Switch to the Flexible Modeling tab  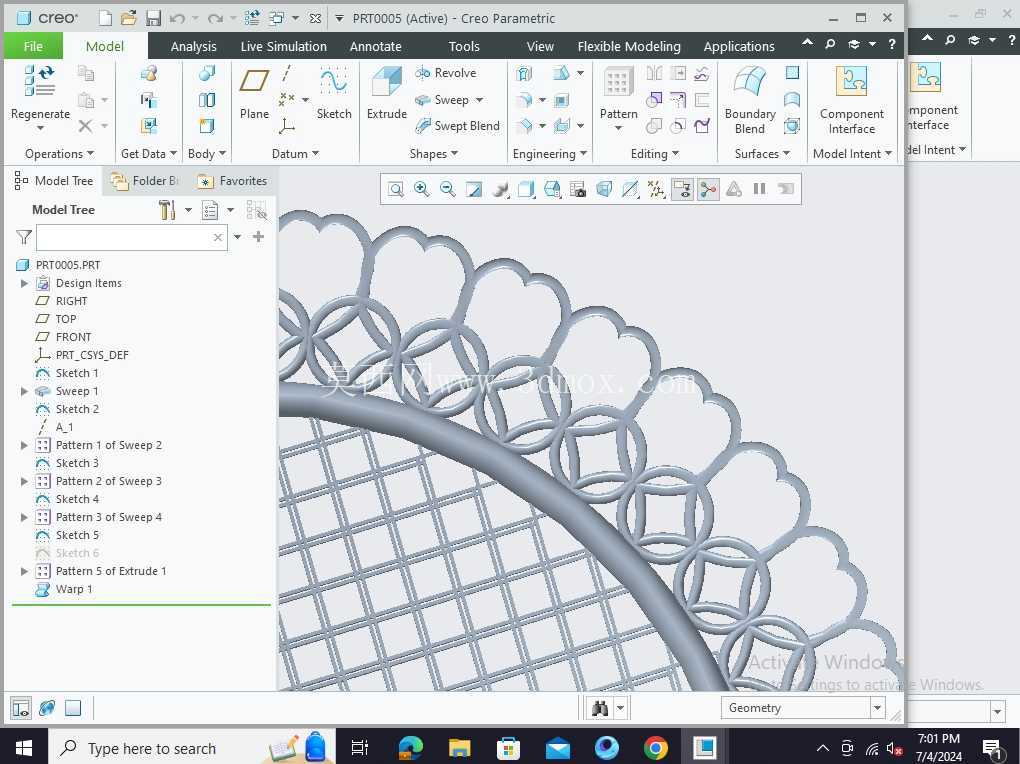(x=629, y=46)
